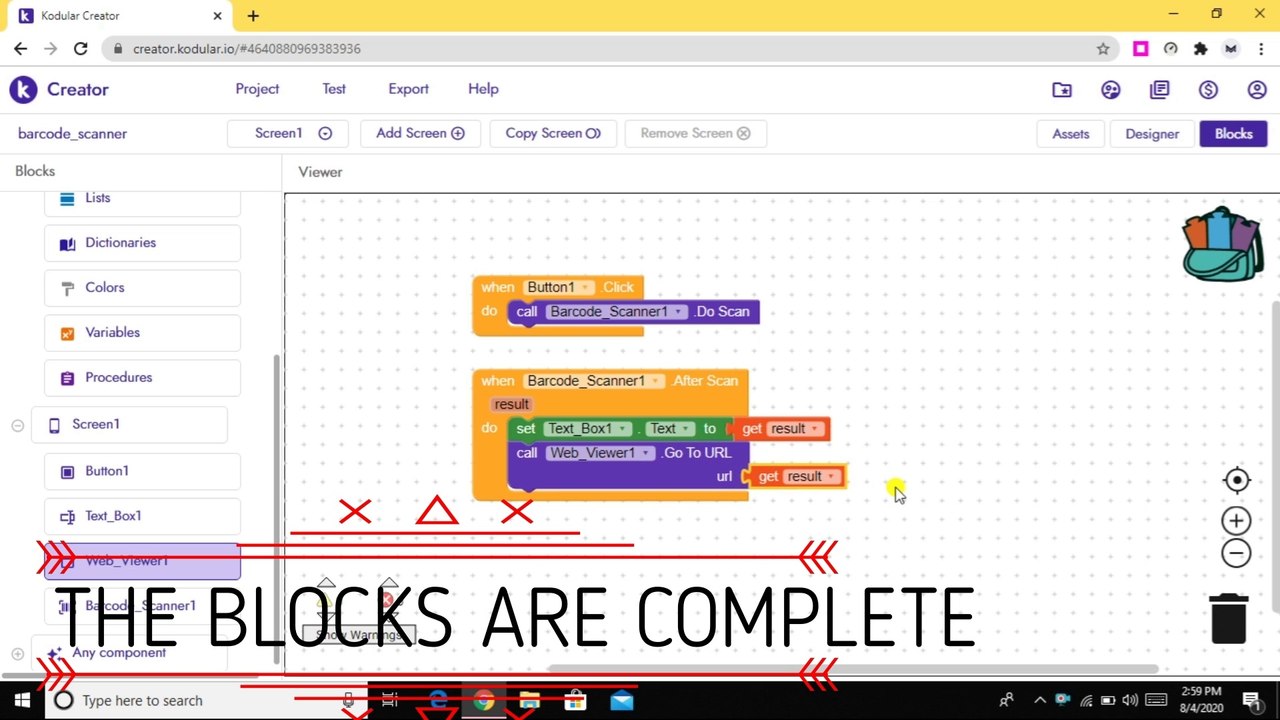Screen dimensions: 1280x720
Task: Center the workspace with the target icon
Action: [x=1237, y=480]
